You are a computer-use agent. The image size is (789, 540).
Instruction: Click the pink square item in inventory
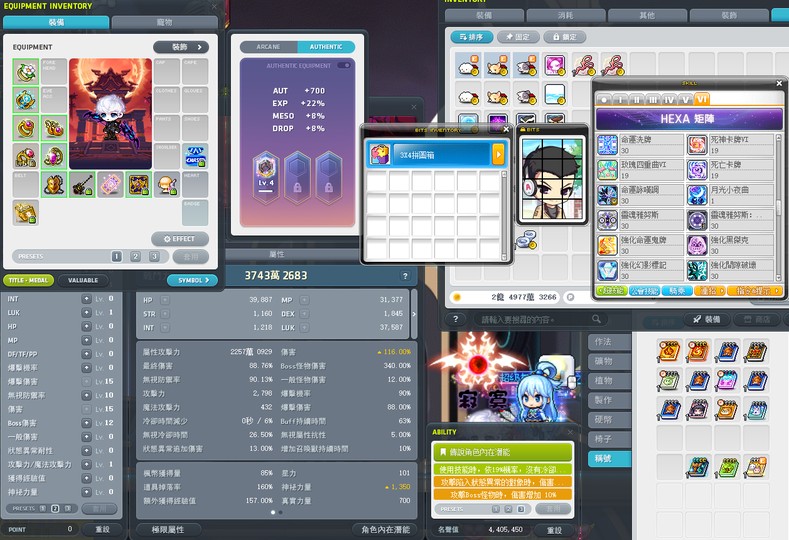click(x=554, y=66)
